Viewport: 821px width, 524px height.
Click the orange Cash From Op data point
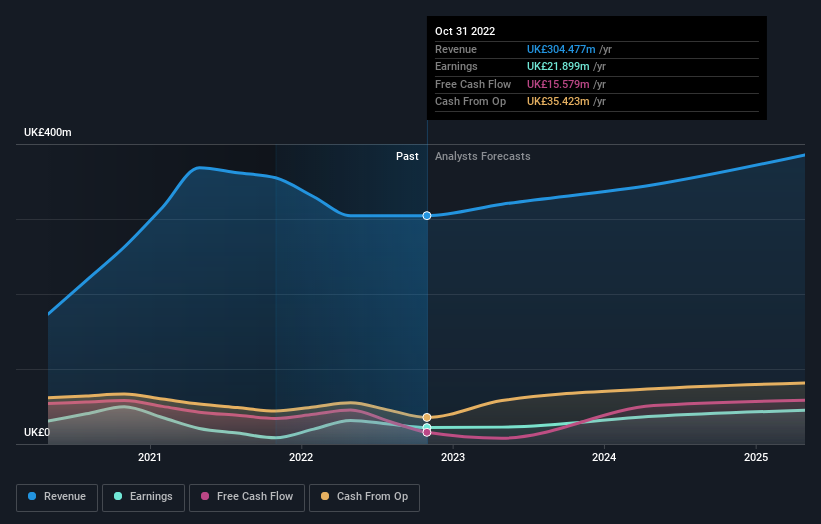(x=427, y=417)
